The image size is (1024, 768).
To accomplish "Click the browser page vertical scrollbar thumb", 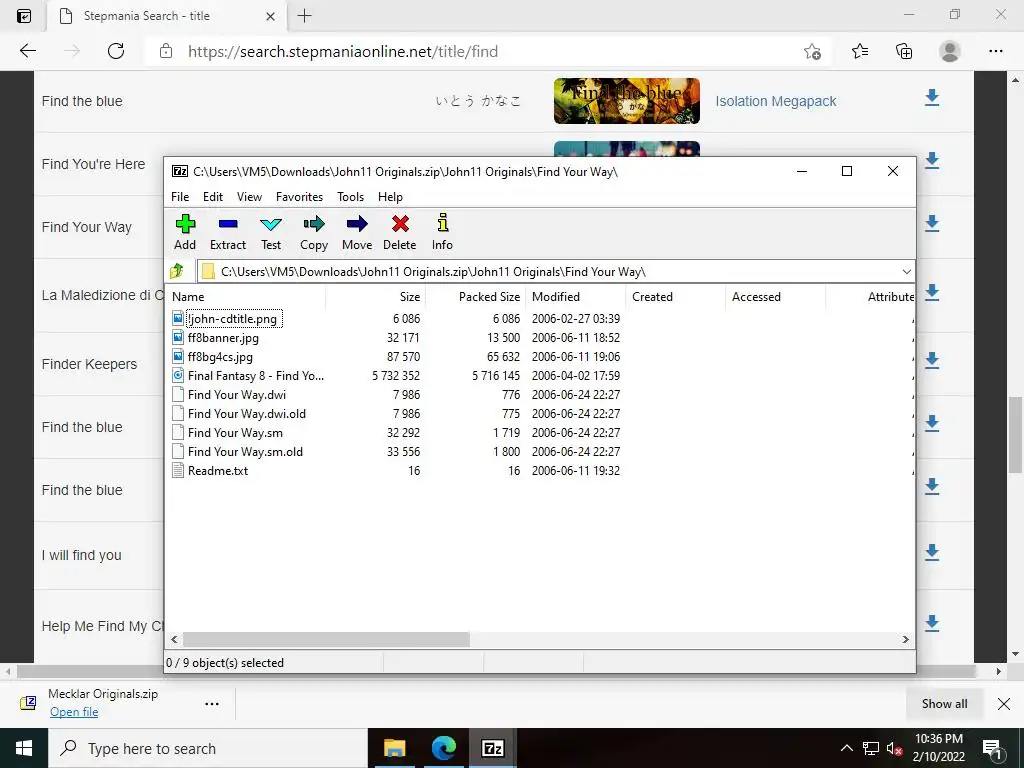I will (x=1015, y=434).
